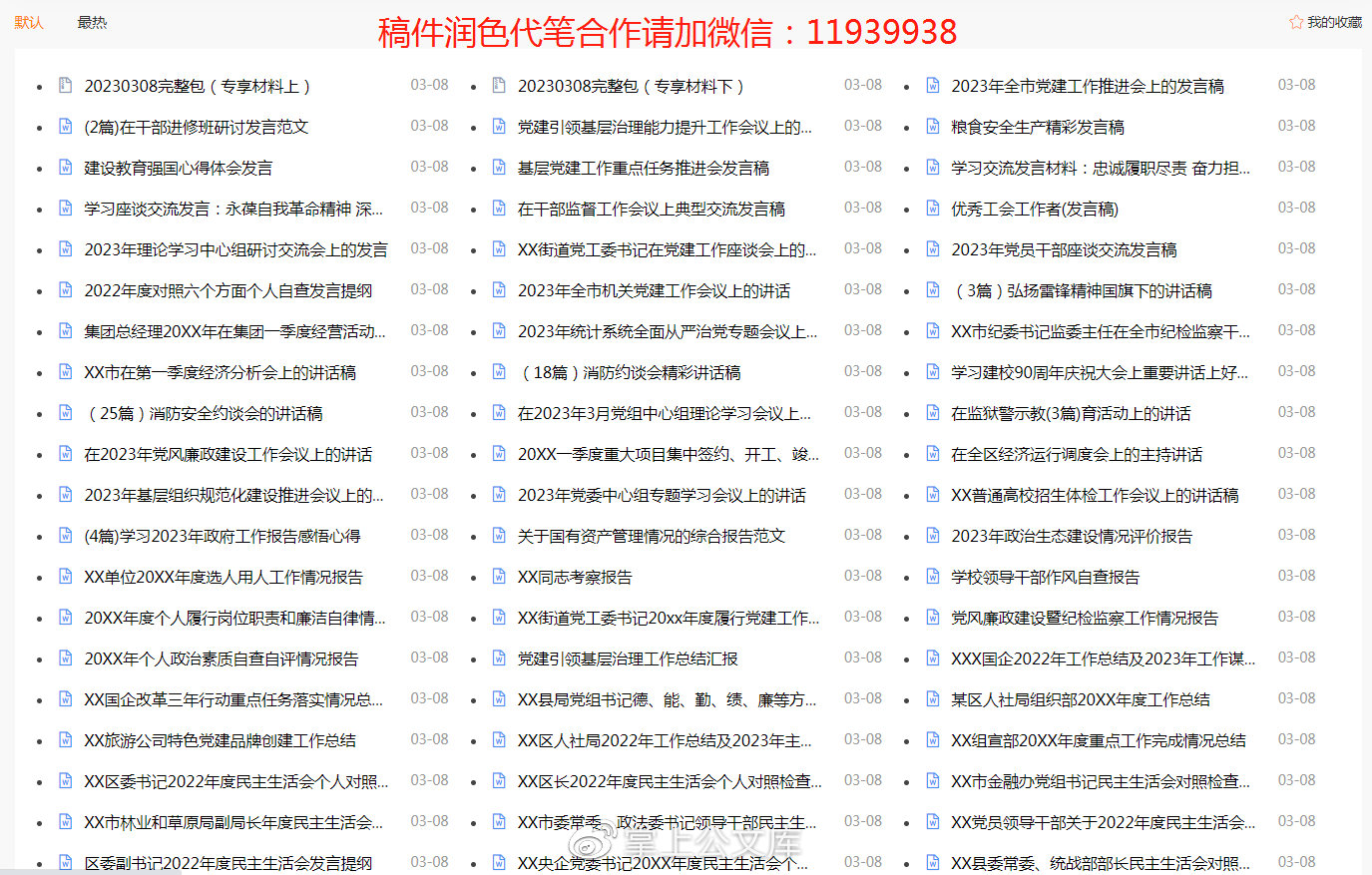Open 2023年全市党建工作推进会上的发言稿

point(1087,87)
